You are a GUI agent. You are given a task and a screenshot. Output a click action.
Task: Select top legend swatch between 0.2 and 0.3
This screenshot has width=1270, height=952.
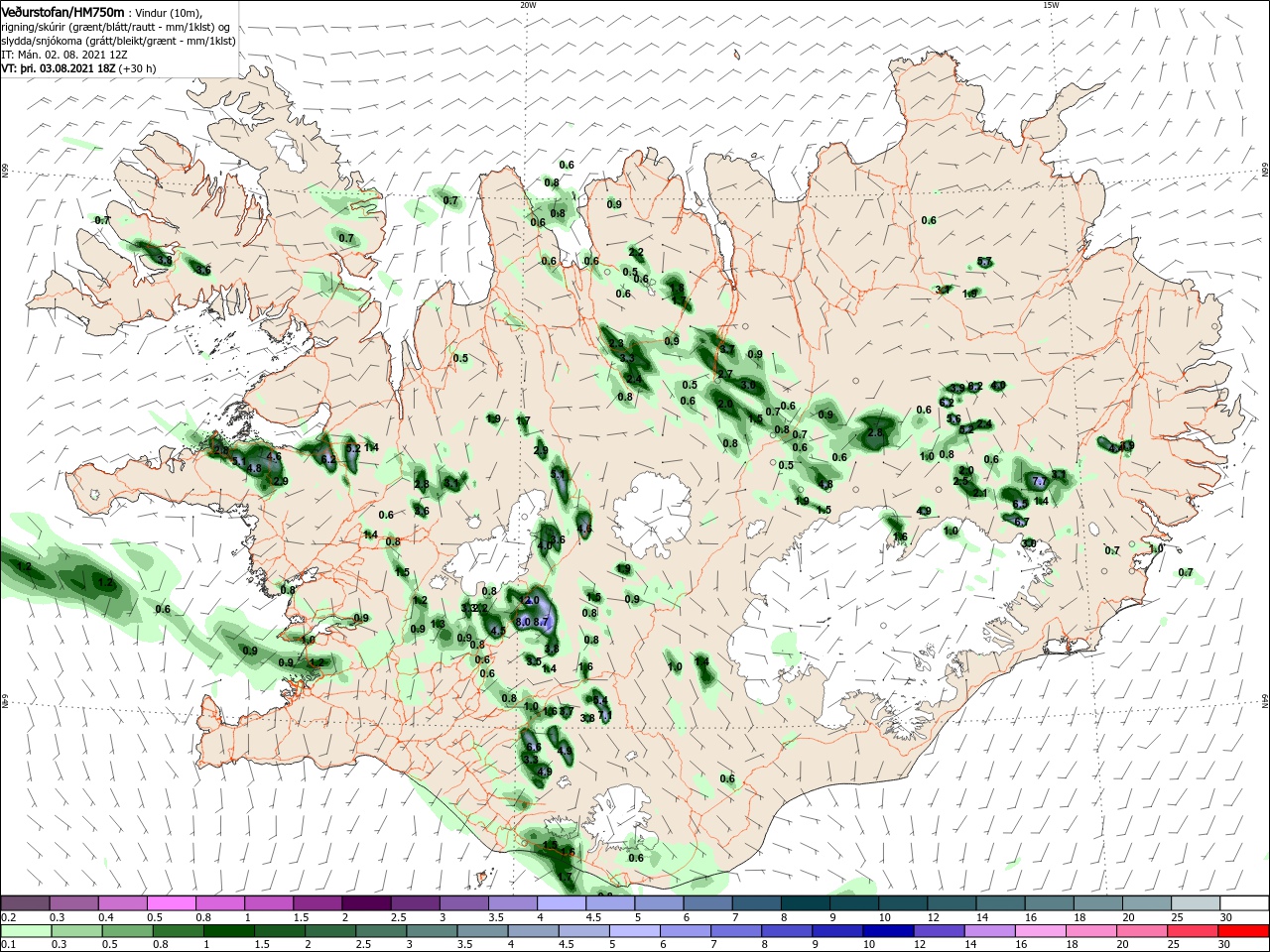[x=25, y=902]
